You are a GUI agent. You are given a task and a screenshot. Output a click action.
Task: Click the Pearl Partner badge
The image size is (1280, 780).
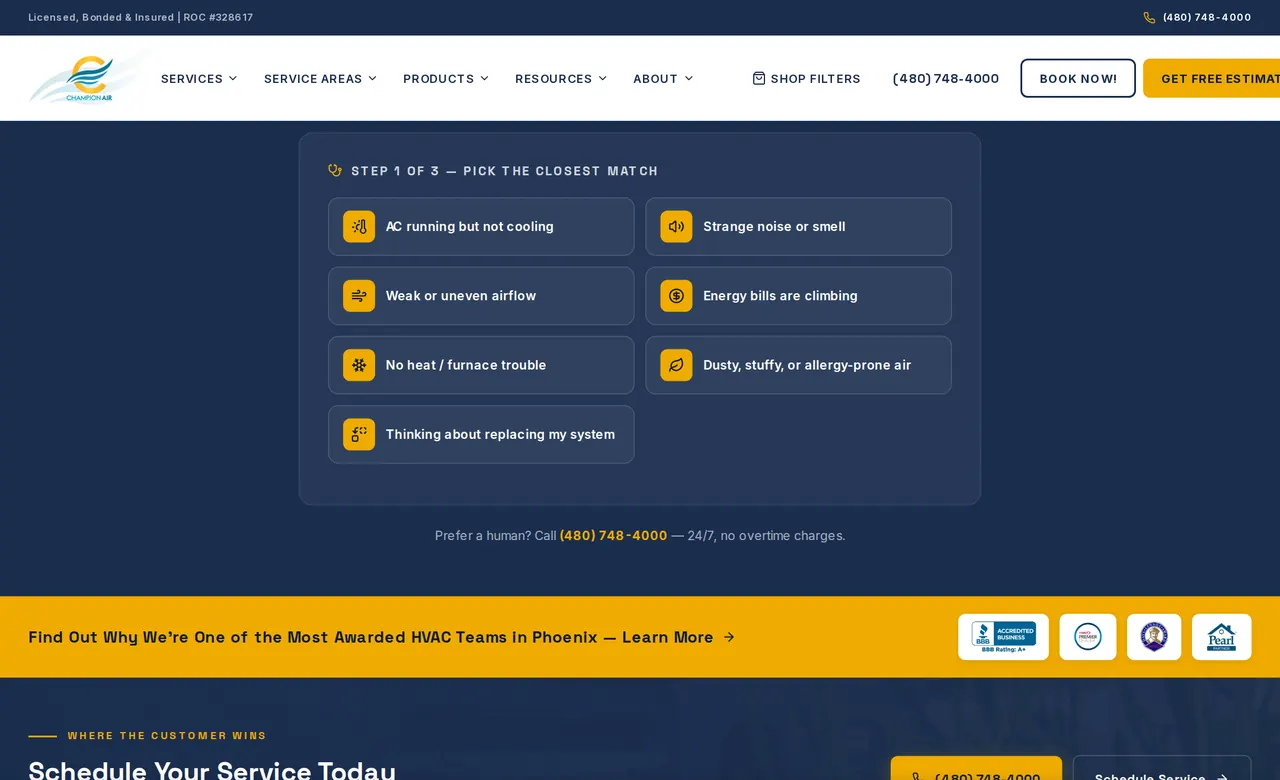pyautogui.click(x=1222, y=637)
